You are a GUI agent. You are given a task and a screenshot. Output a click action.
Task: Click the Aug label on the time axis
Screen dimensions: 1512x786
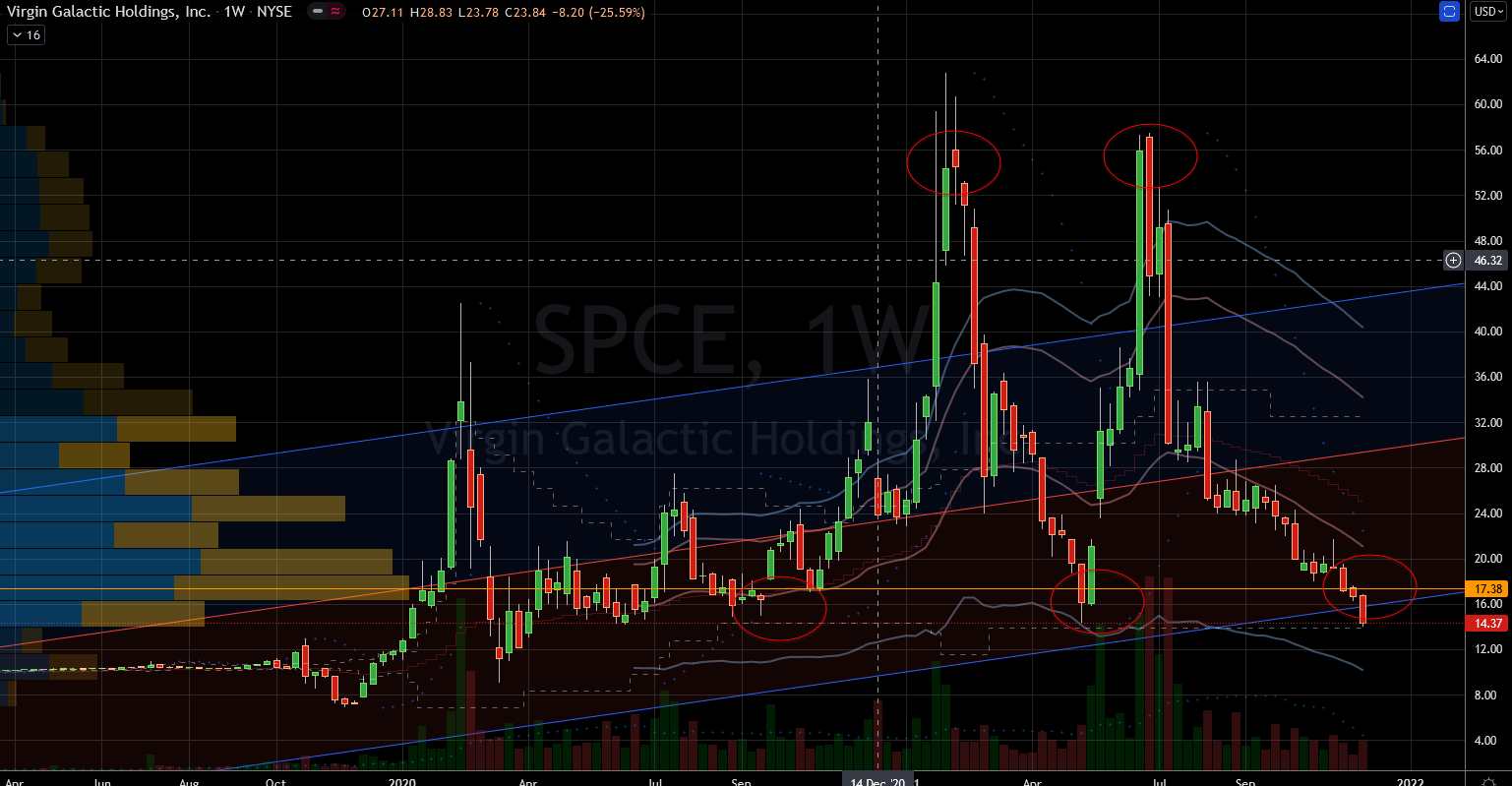pyautogui.click(x=190, y=783)
